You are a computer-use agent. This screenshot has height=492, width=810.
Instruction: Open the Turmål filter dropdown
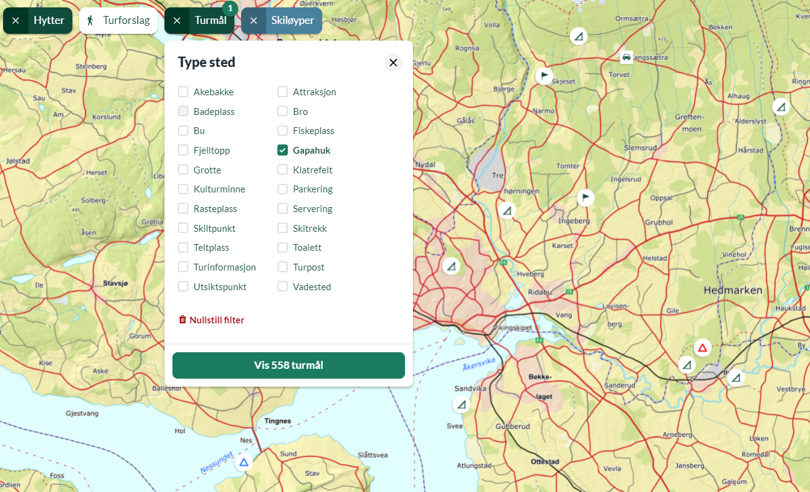(x=210, y=21)
